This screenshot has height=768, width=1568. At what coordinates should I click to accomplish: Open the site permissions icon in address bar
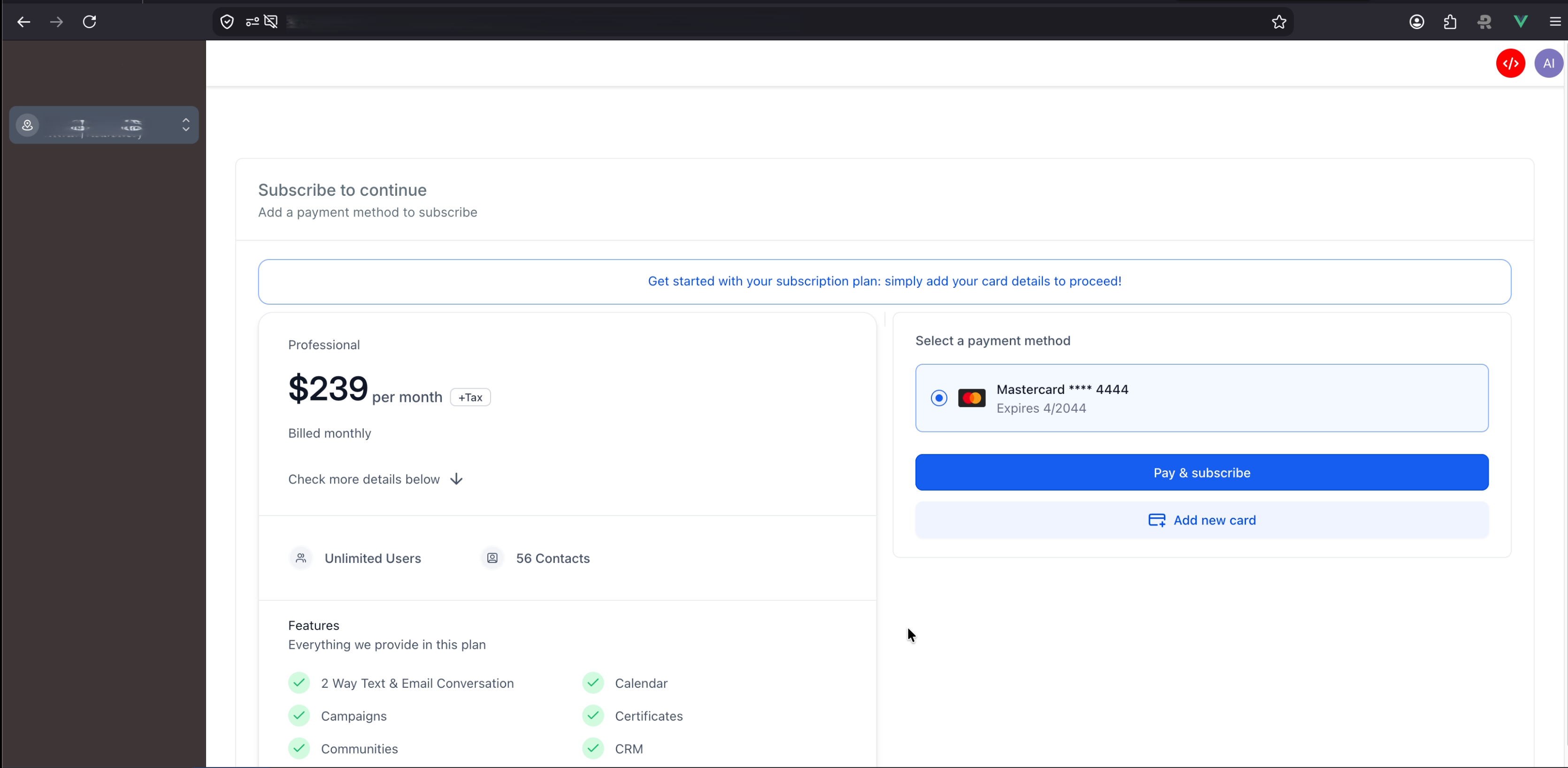(252, 22)
